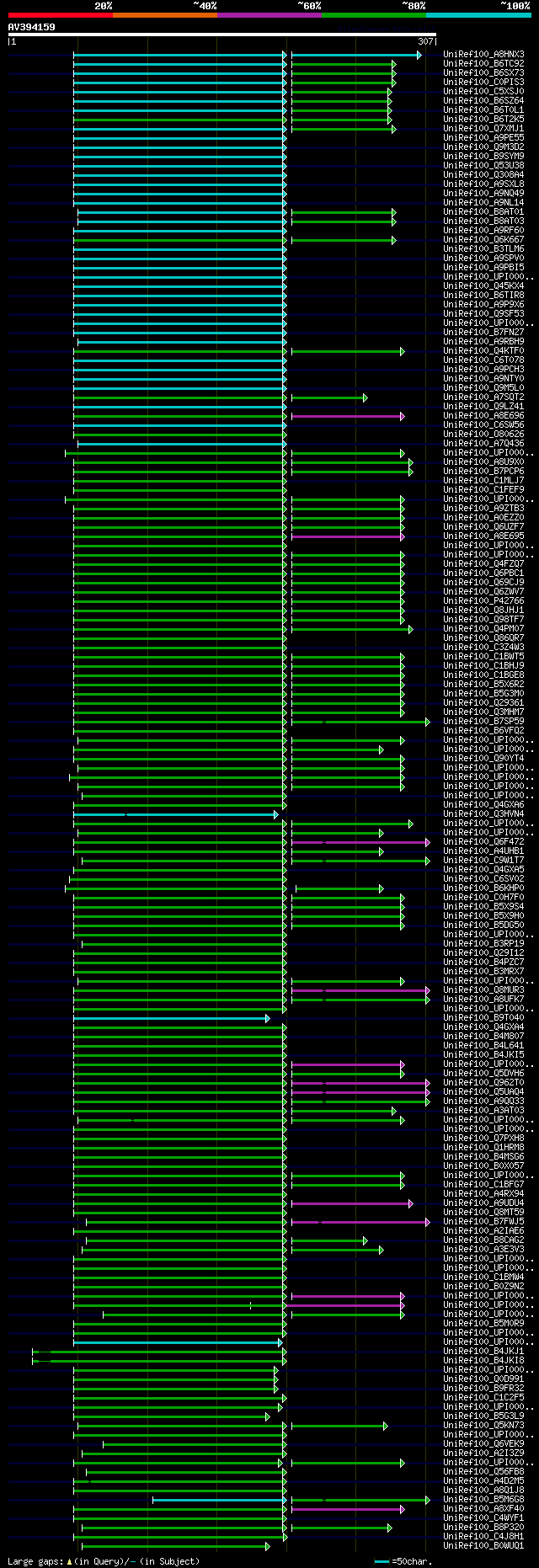
Task: Click the UniRef100_B4JKJ1 label
Action: 483,1352
